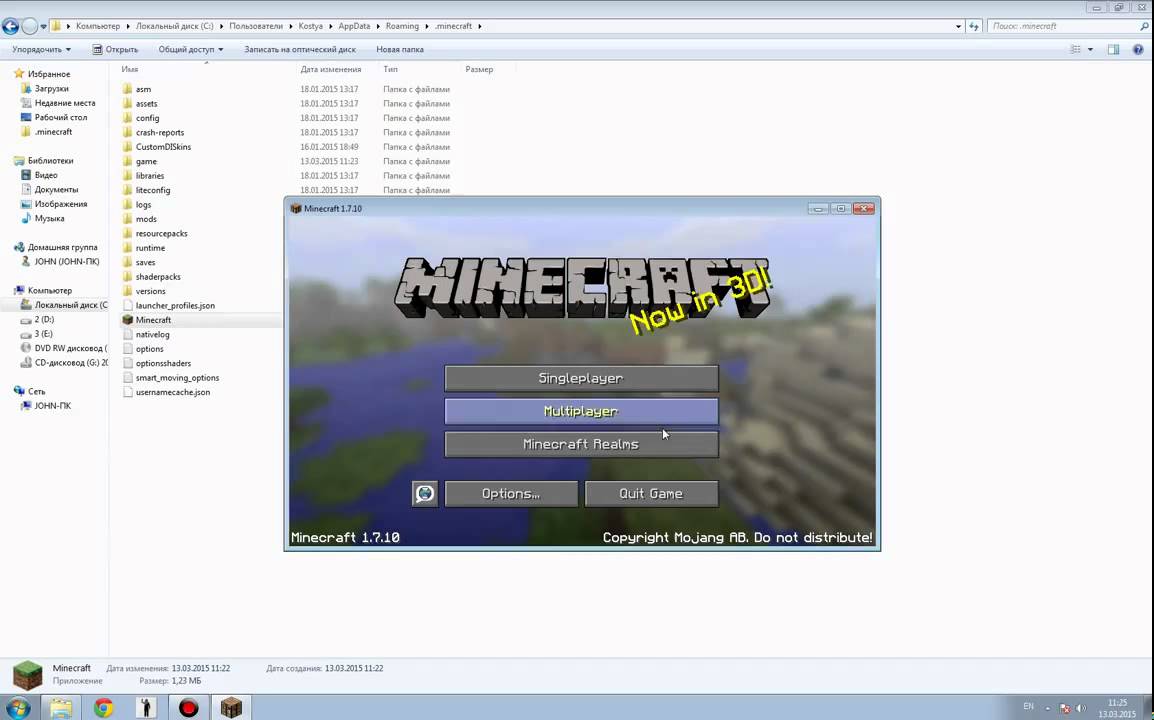Open Minecraft Options...
This screenshot has width=1154, height=720.
click(x=511, y=494)
